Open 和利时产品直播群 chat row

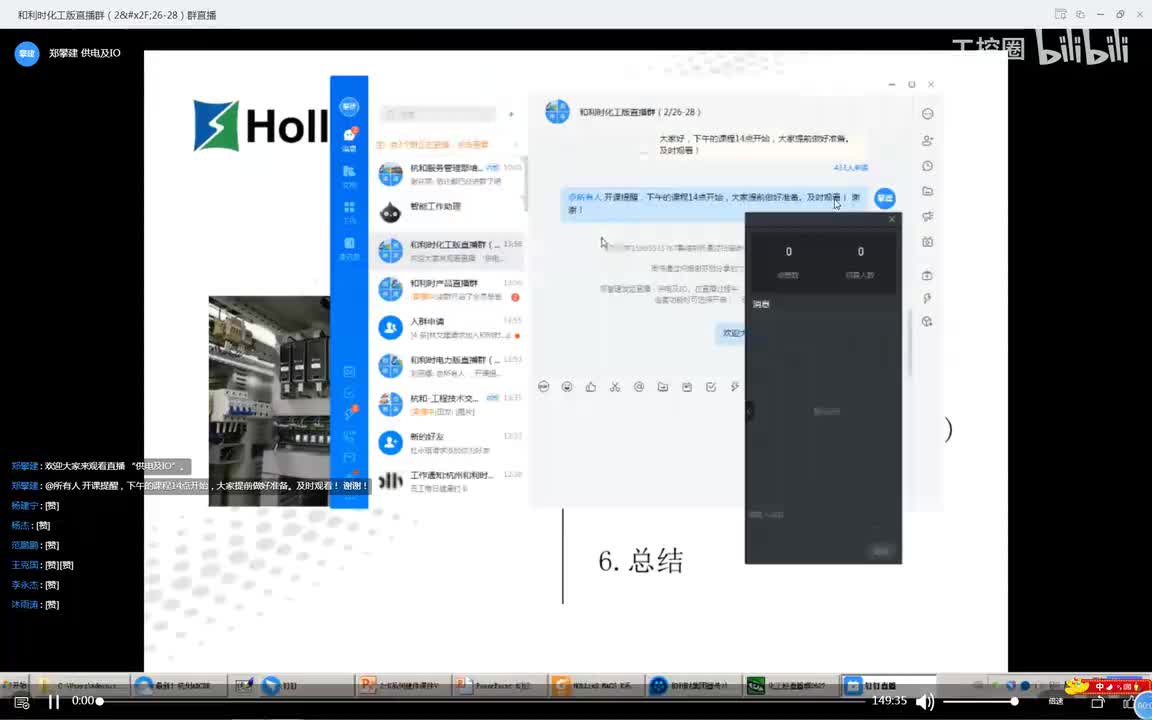pyautogui.click(x=449, y=289)
